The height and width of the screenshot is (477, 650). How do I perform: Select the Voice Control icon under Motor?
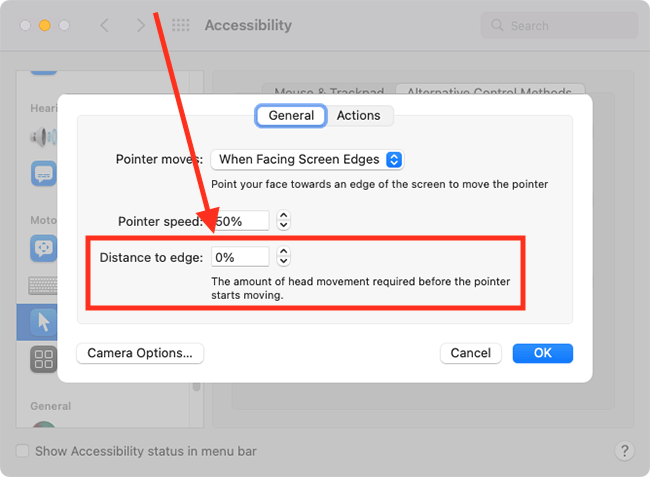click(44, 248)
